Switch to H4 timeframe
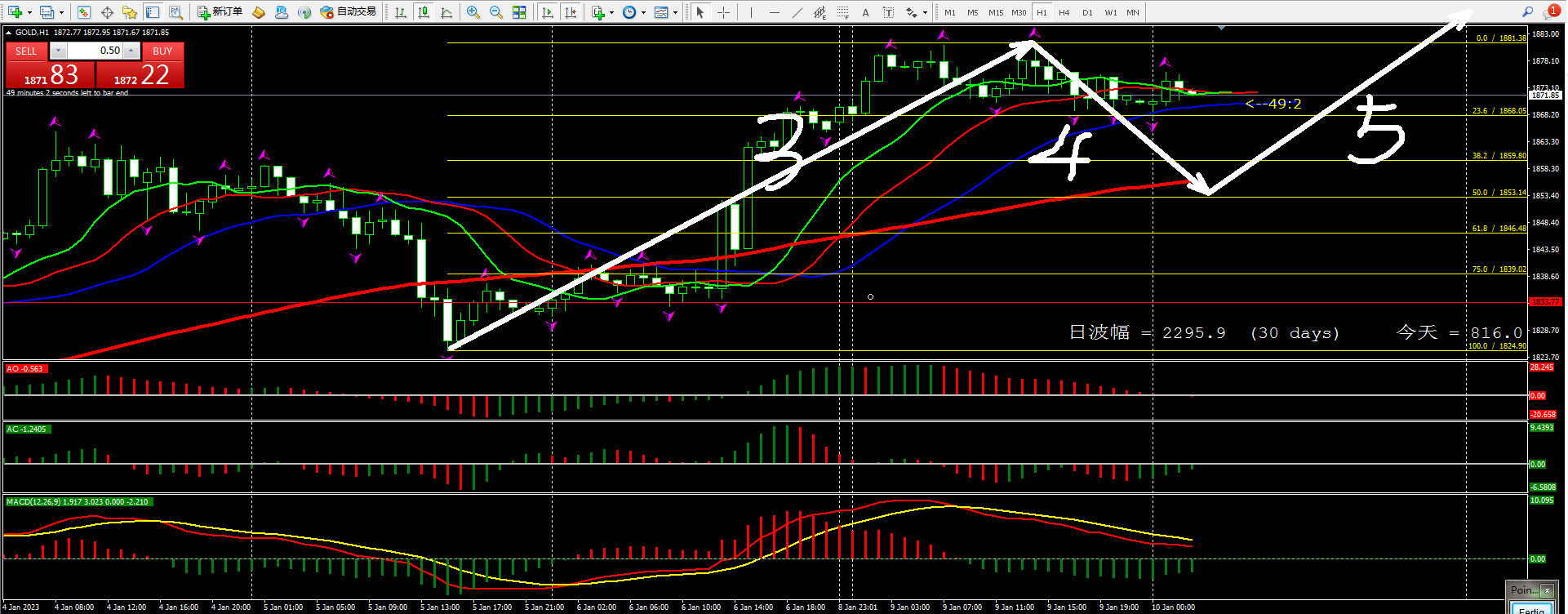 [x=1064, y=12]
